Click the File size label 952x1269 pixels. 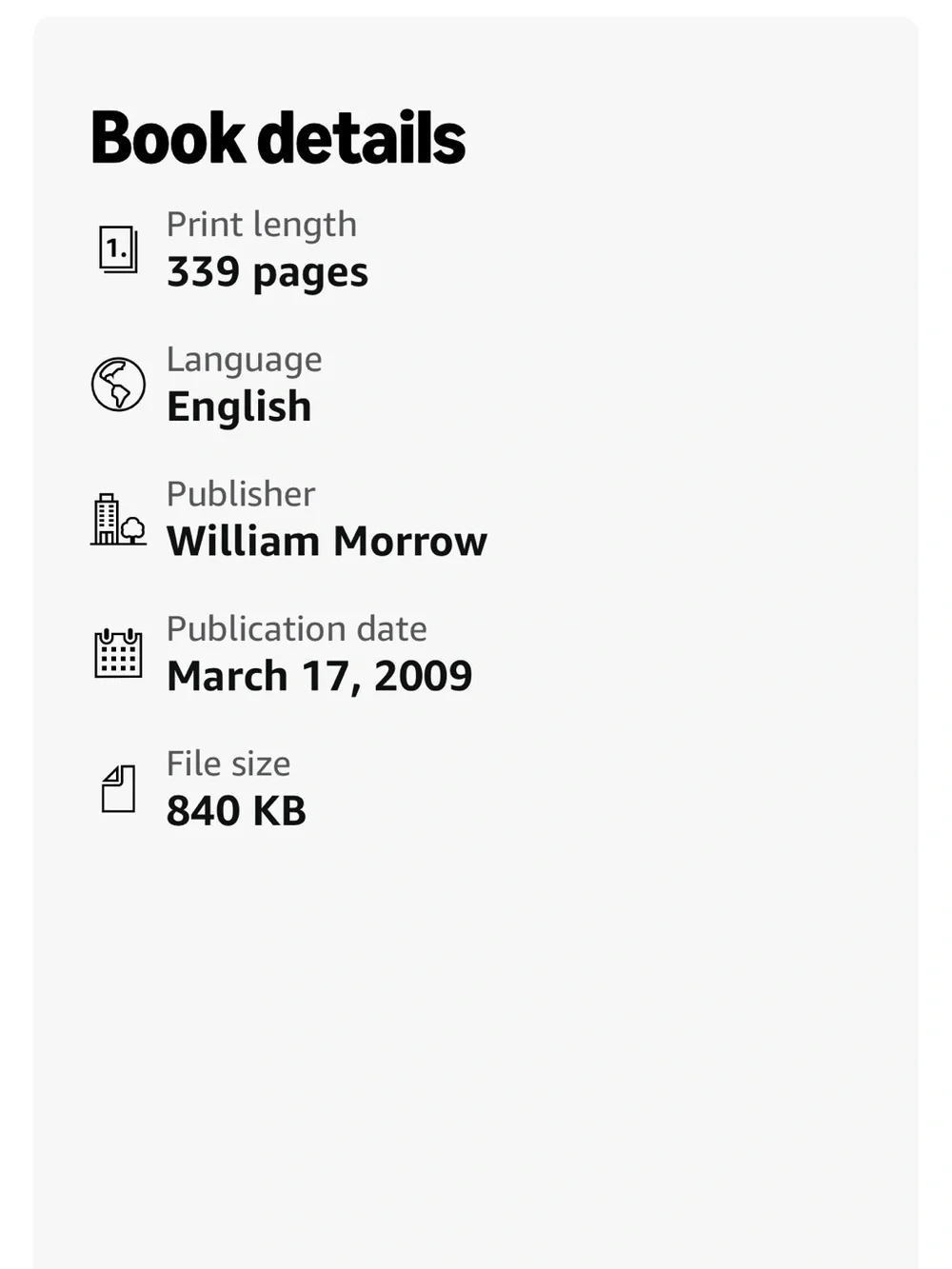[228, 764]
